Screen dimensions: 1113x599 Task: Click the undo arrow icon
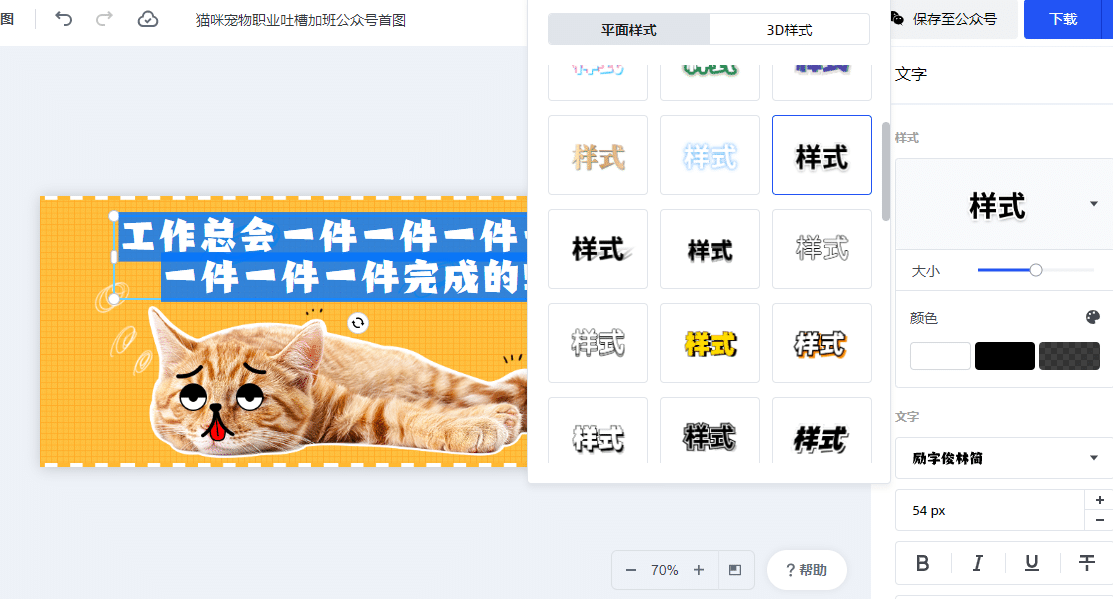[63, 19]
